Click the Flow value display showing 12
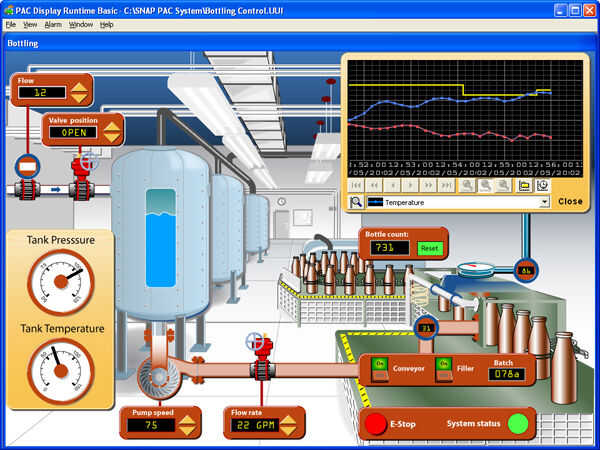Image resolution: width=600 pixels, height=450 pixels. coord(42,92)
